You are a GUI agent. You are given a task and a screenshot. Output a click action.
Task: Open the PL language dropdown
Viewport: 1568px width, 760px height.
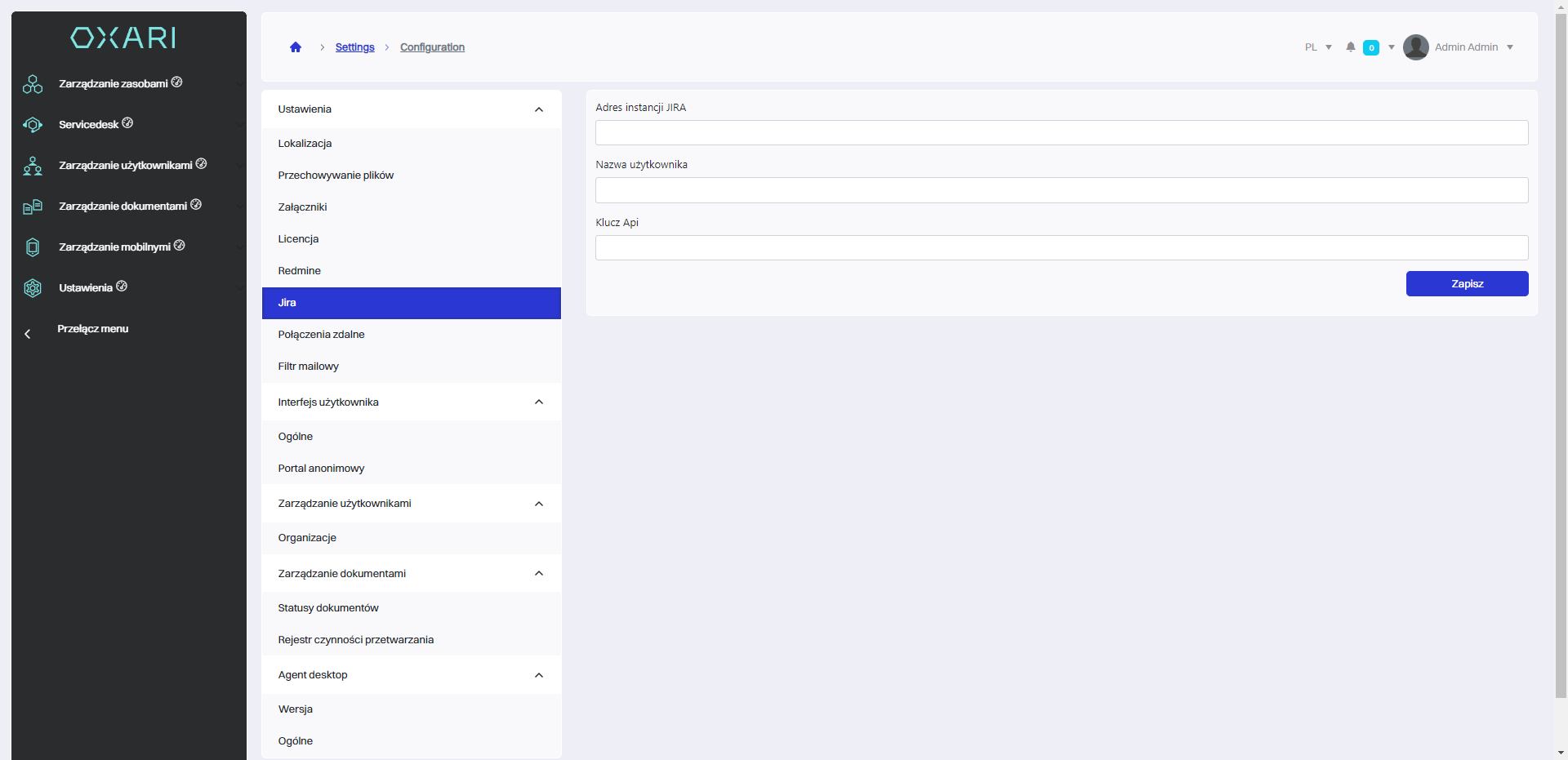(x=1318, y=47)
